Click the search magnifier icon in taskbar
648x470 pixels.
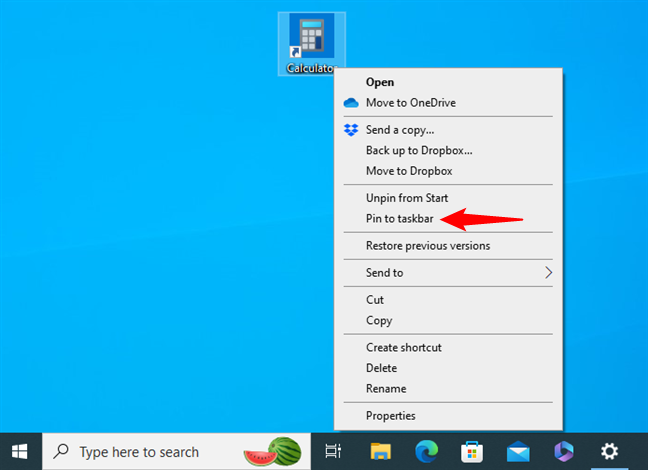(61, 451)
